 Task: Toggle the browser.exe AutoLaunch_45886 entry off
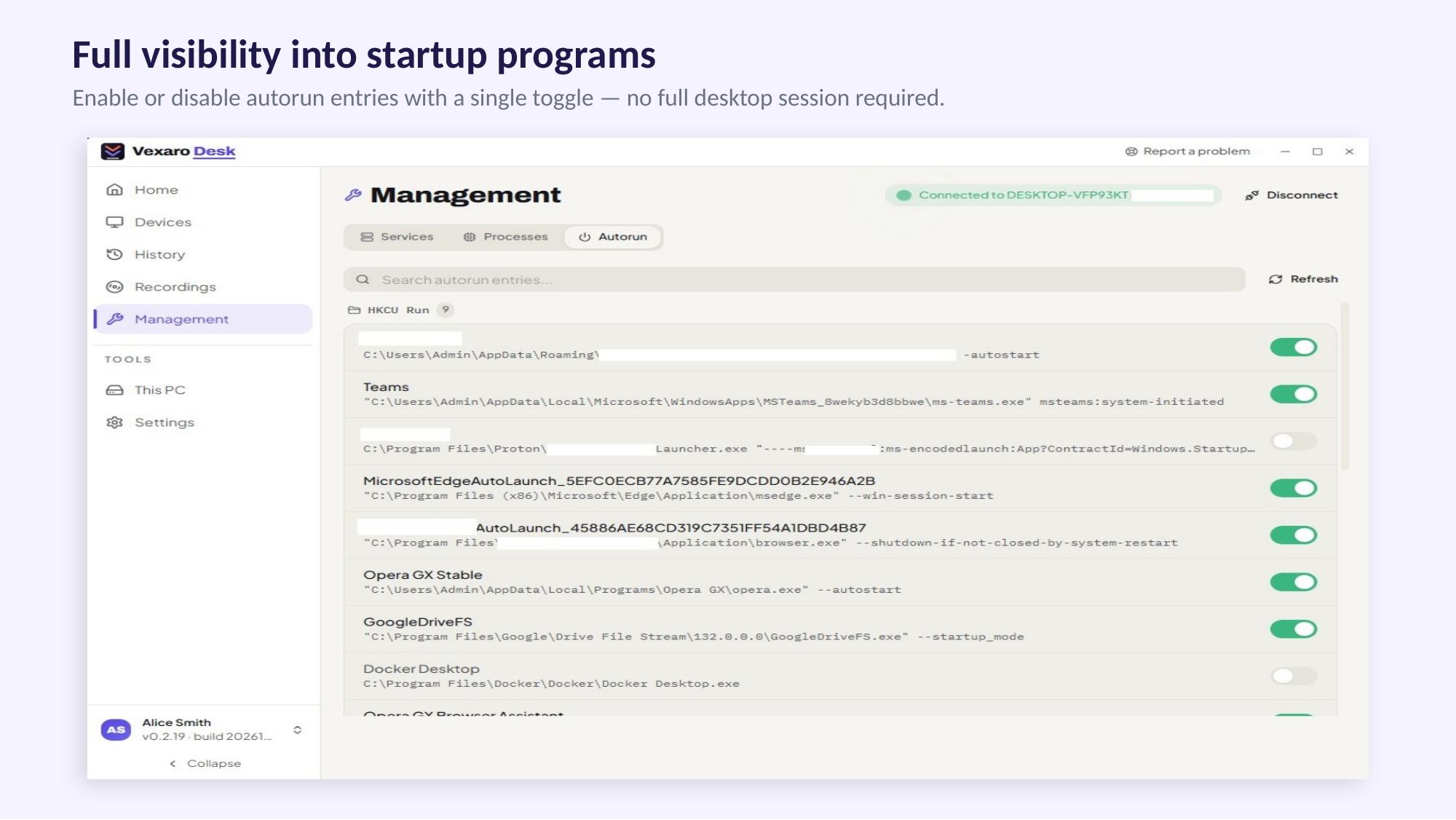point(1294,535)
